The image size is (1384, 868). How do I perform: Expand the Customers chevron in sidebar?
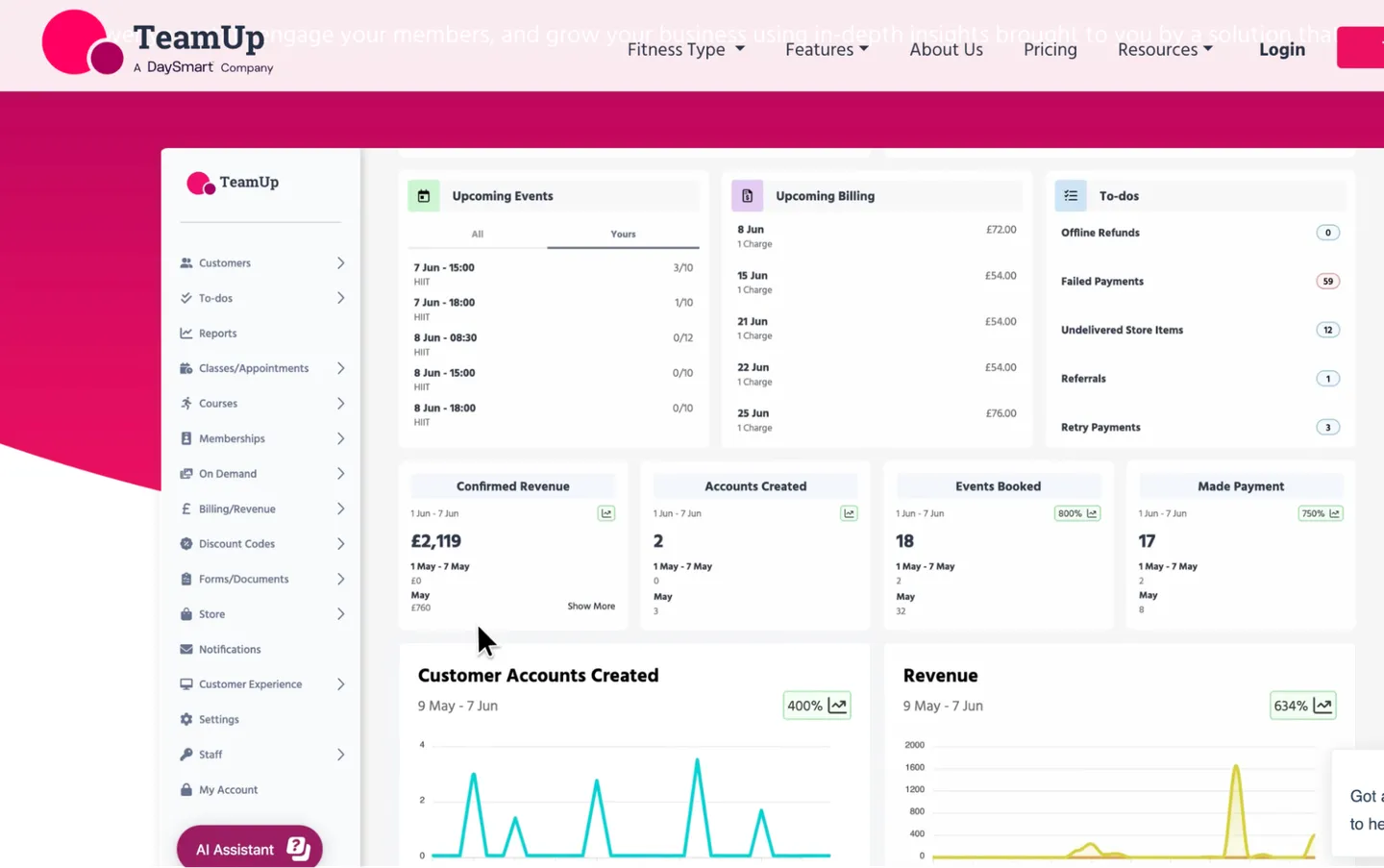[x=340, y=262]
